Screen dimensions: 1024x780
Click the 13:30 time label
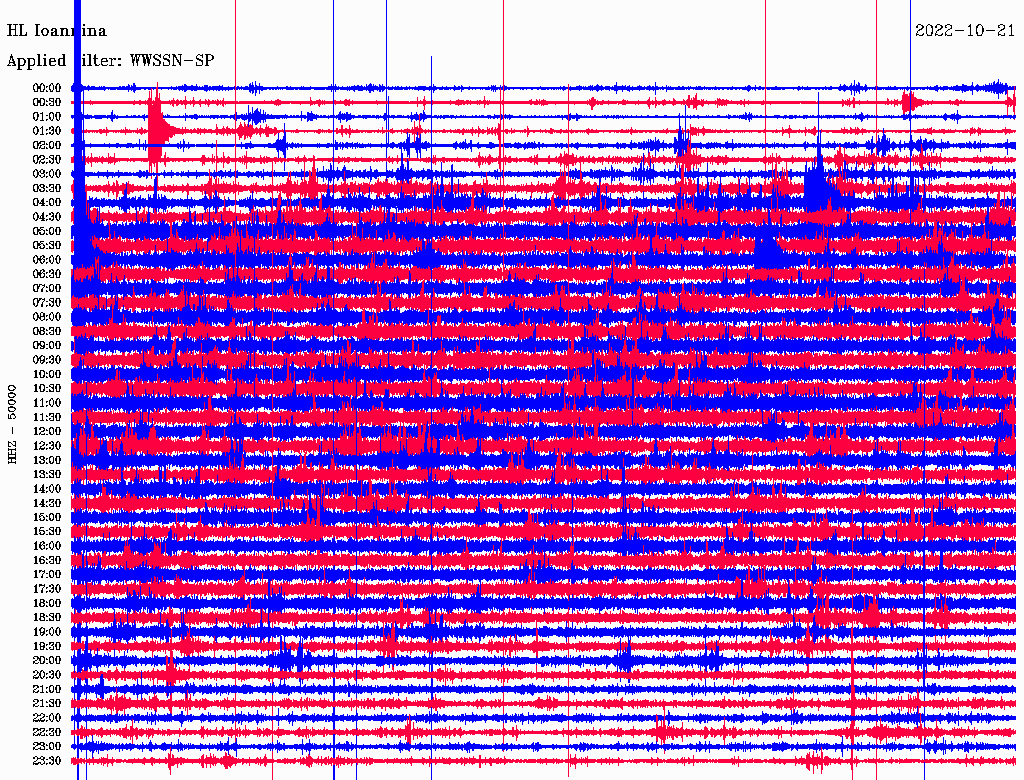point(47,475)
